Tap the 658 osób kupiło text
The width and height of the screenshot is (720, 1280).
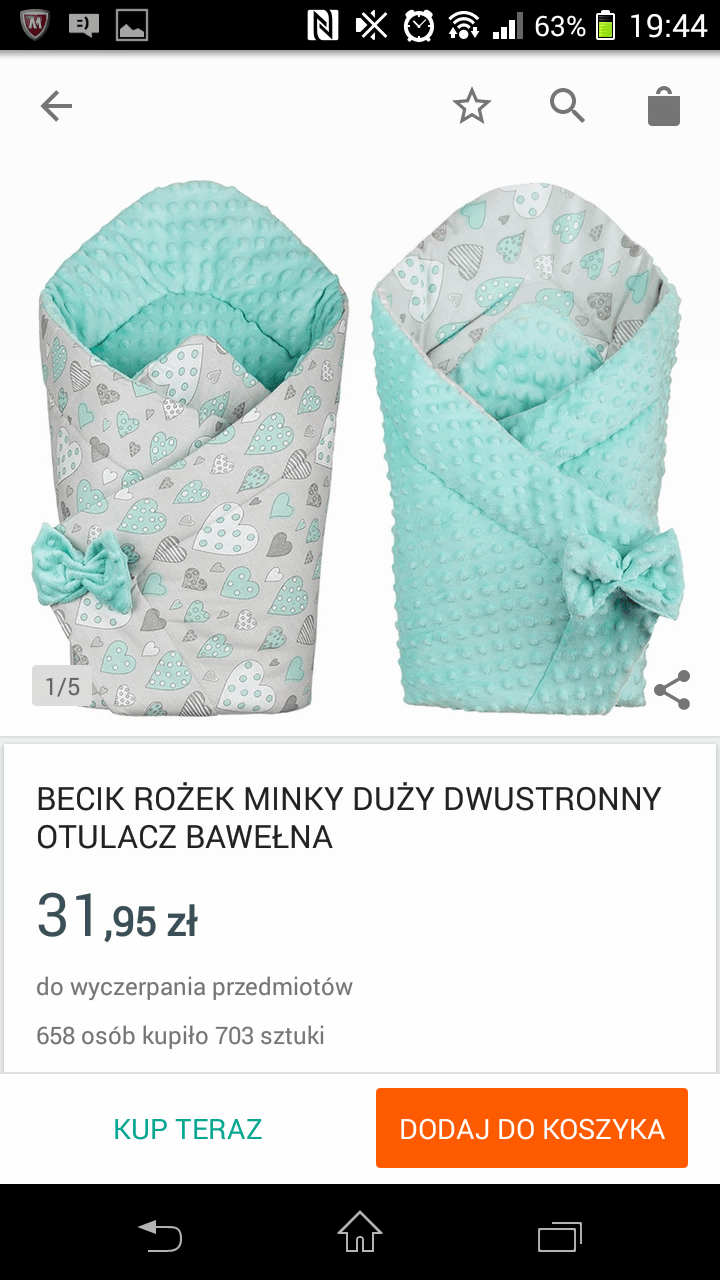(x=180, y=1035)
